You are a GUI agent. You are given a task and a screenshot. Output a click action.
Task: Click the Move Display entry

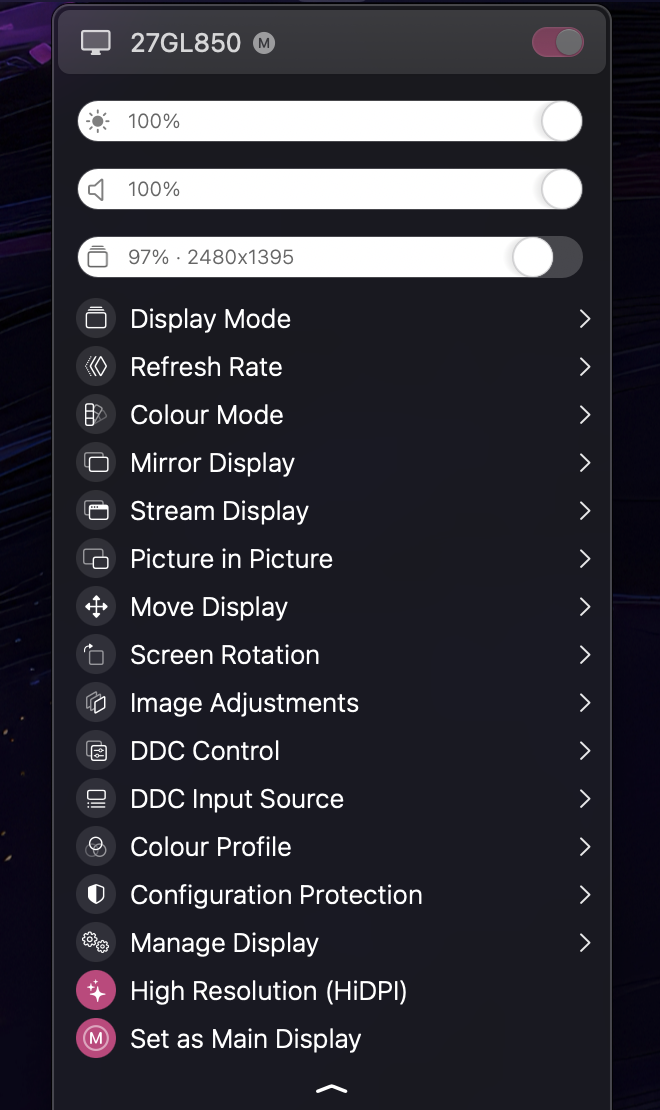point(209,607)
